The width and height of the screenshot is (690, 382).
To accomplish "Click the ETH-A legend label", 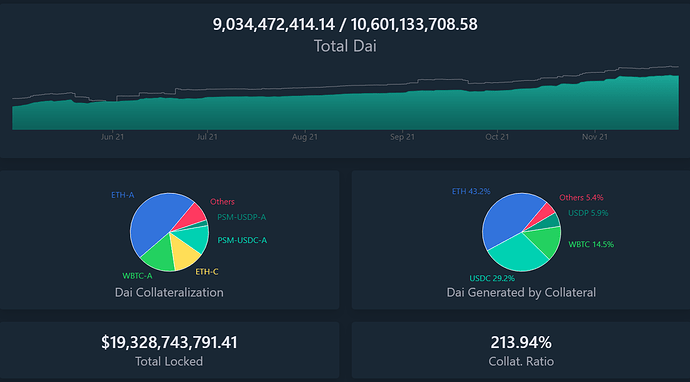I will pos(122,195).
